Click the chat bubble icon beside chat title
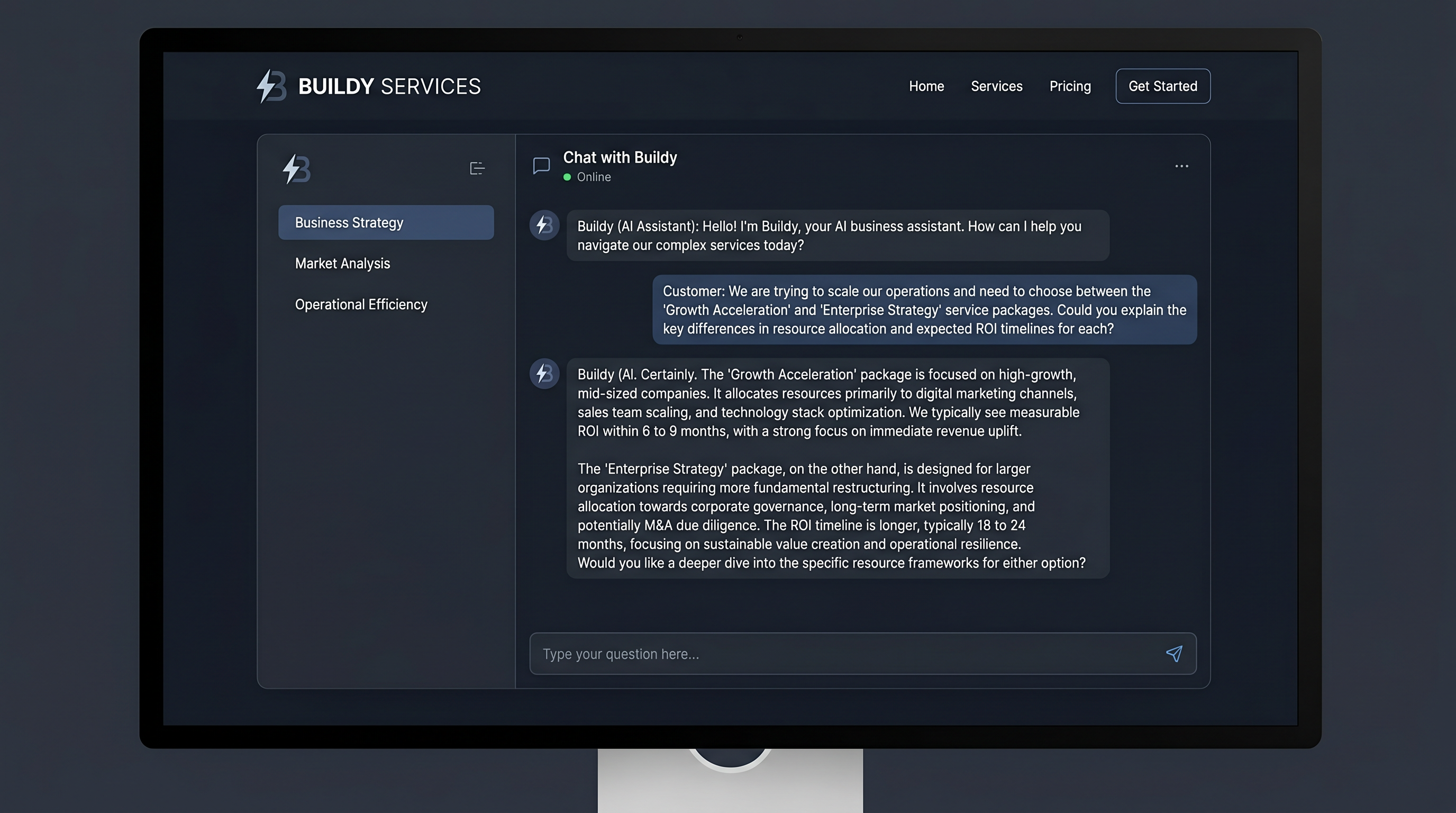The image size is (1456, 813). (x=541, y=166)
